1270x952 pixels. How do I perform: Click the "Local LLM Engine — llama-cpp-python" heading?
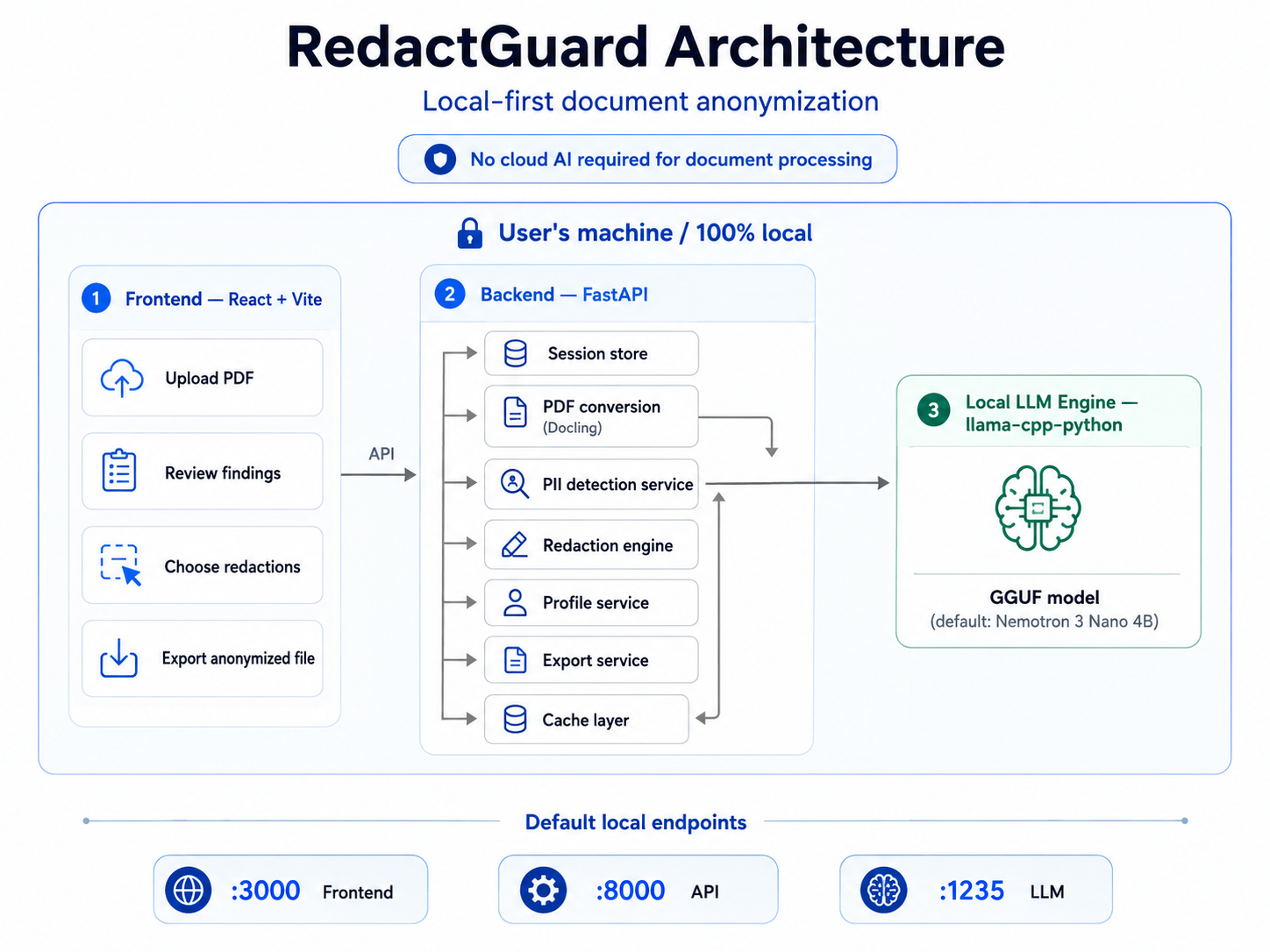pos(1051,413)
